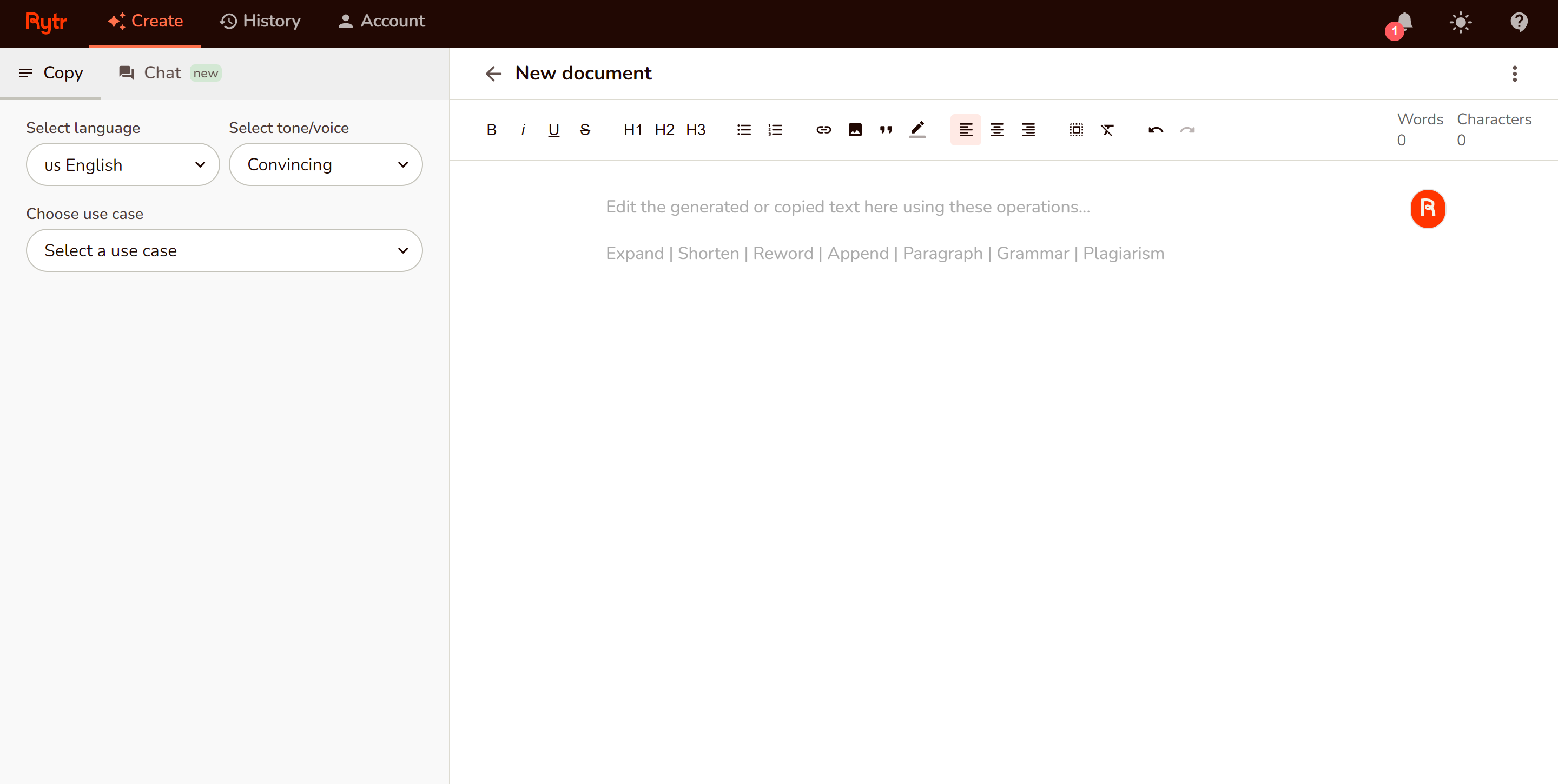Go to the History menu
The height and width of the screenshot is (784, 1558).
(x=260, y=21)
